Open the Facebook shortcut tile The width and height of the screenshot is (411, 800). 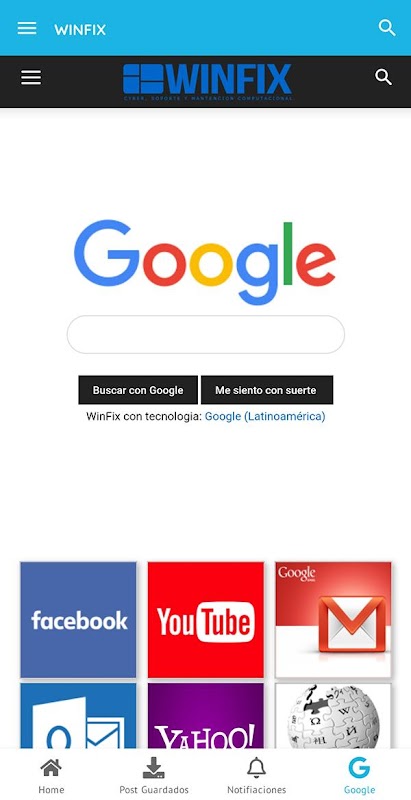click(x=79, y=620)
